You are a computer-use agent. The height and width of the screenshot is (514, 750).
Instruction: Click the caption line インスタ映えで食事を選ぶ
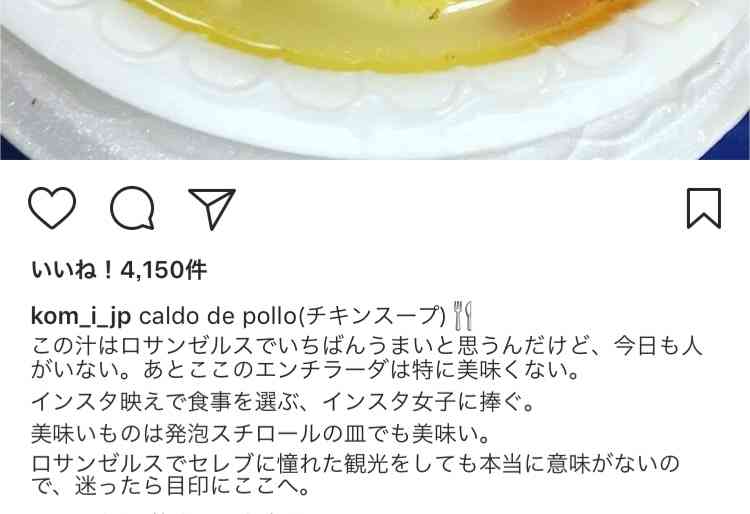coord(283,402)
